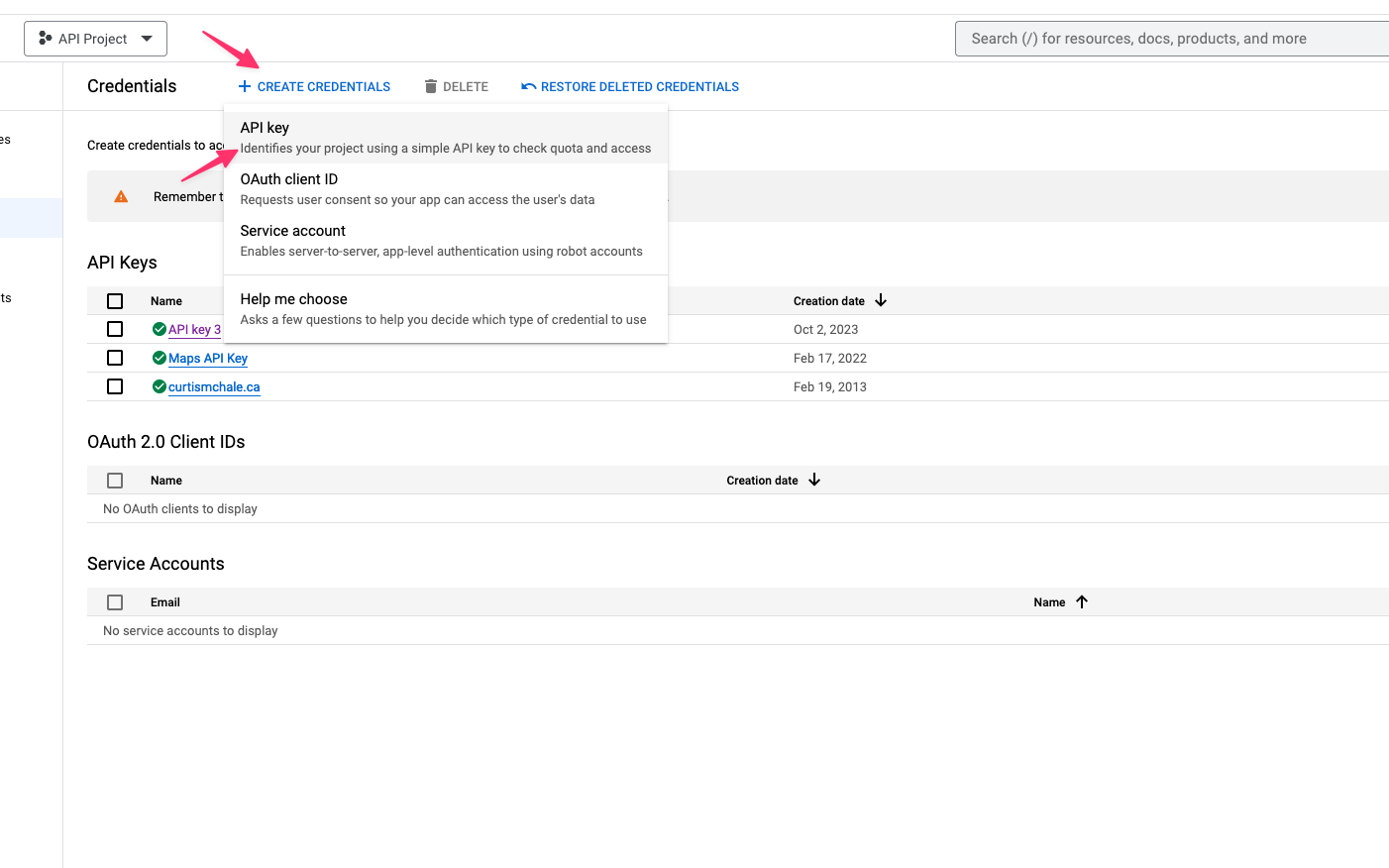Focus the resources search field

pyautogui.click(x=1169, y=39)
